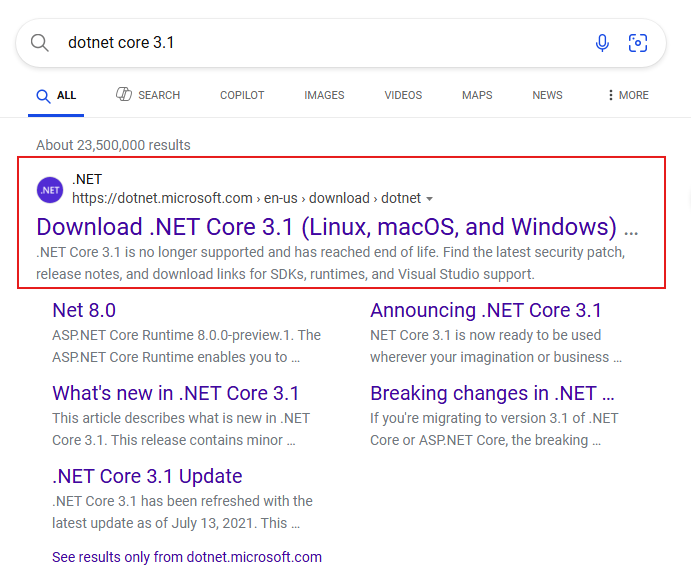Open the Net 8.0 sublink
This screenshot has width=691, height=569.
pyautogui.click(x=84, y=310)
